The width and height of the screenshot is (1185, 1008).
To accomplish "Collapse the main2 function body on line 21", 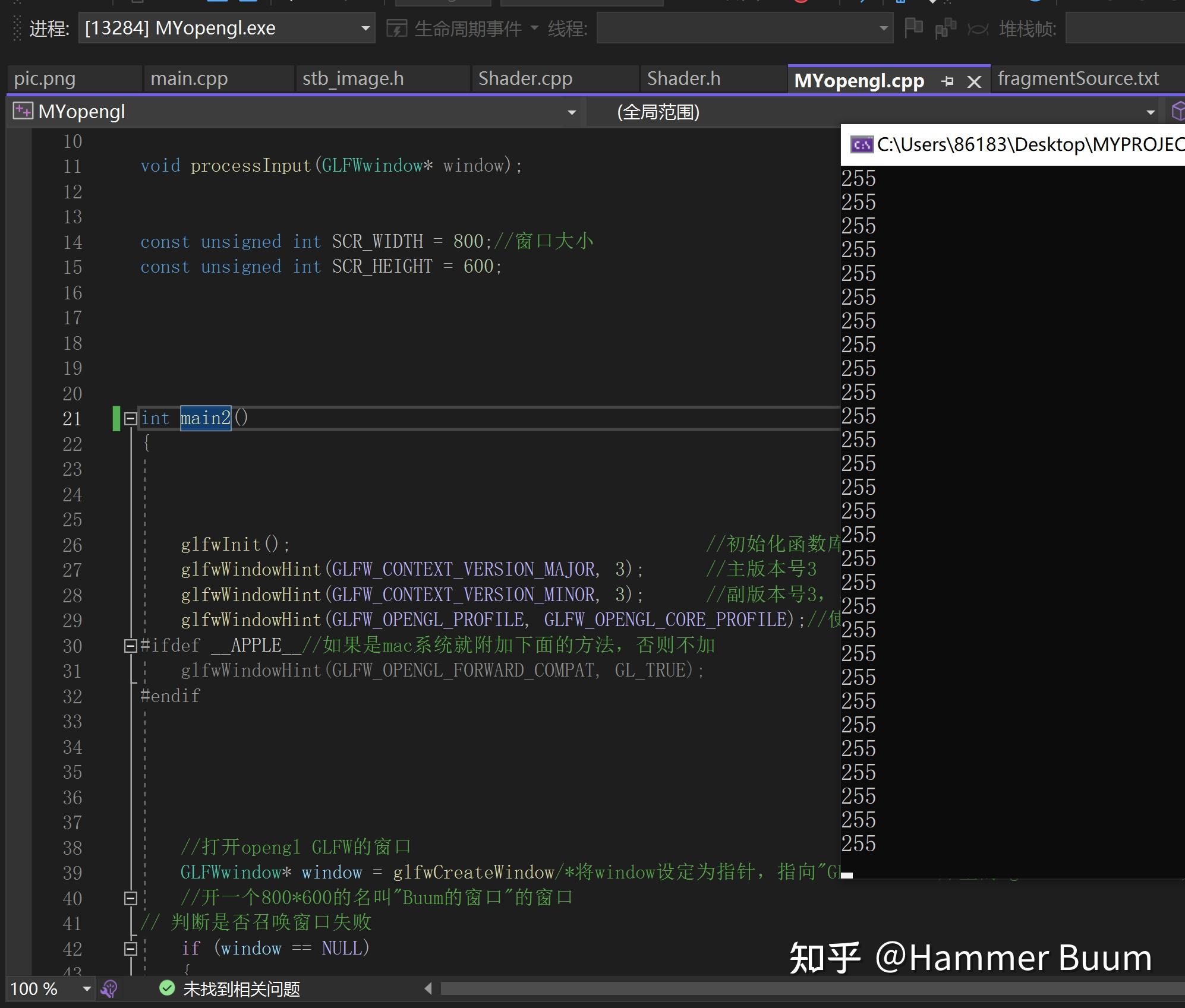I will 130,419.
